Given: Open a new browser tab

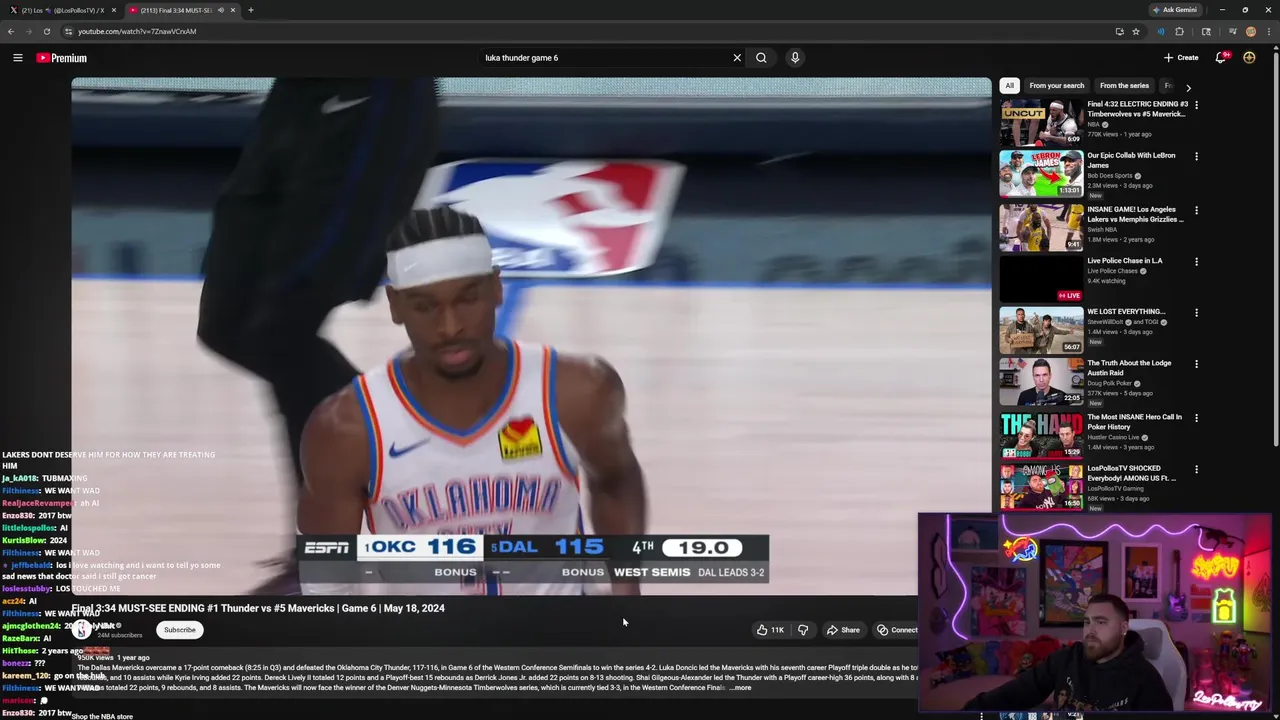Looking at the screenshot, I should click(250, 10).
